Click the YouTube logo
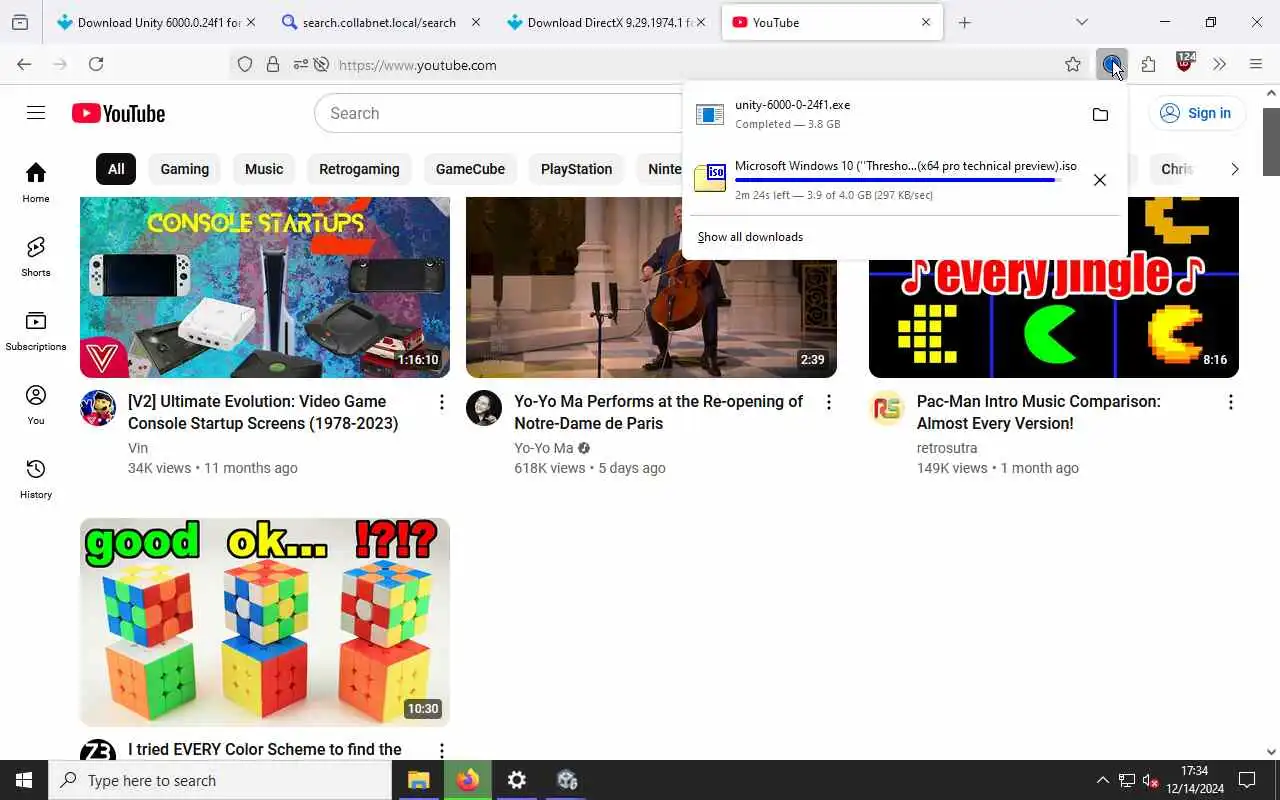 (x=118, y=113)
